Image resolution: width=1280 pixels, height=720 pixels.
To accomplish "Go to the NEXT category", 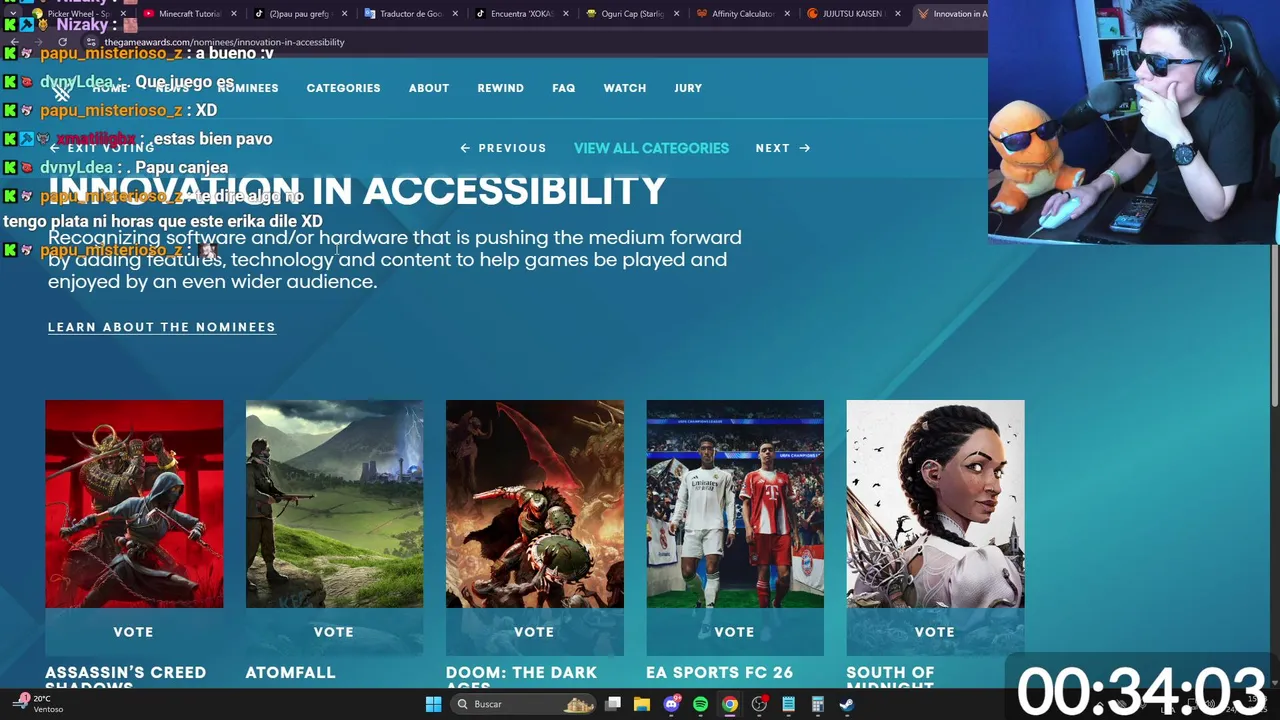I will (783, 148).
